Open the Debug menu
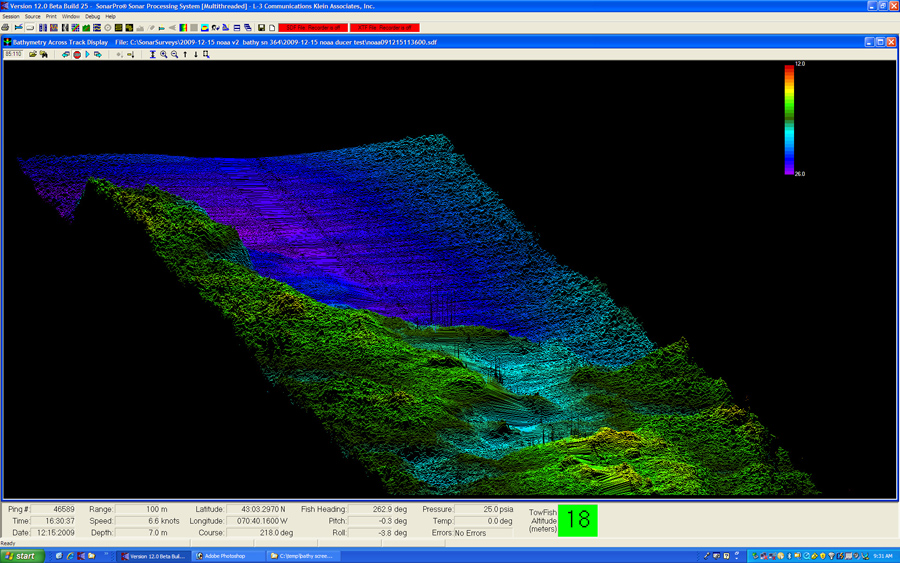The height and width of the screenshot is (563, 900). [92, 17]
